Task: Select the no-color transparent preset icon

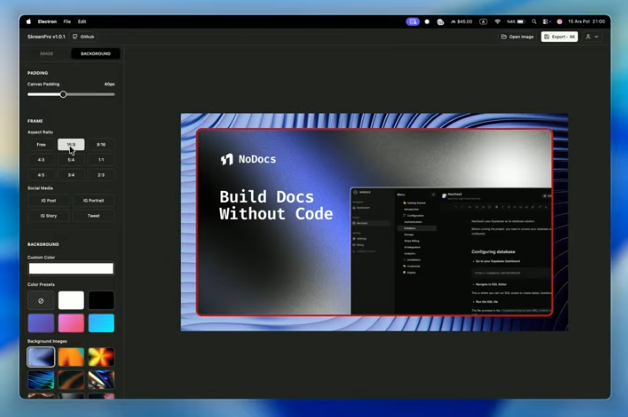Action: 41,300
